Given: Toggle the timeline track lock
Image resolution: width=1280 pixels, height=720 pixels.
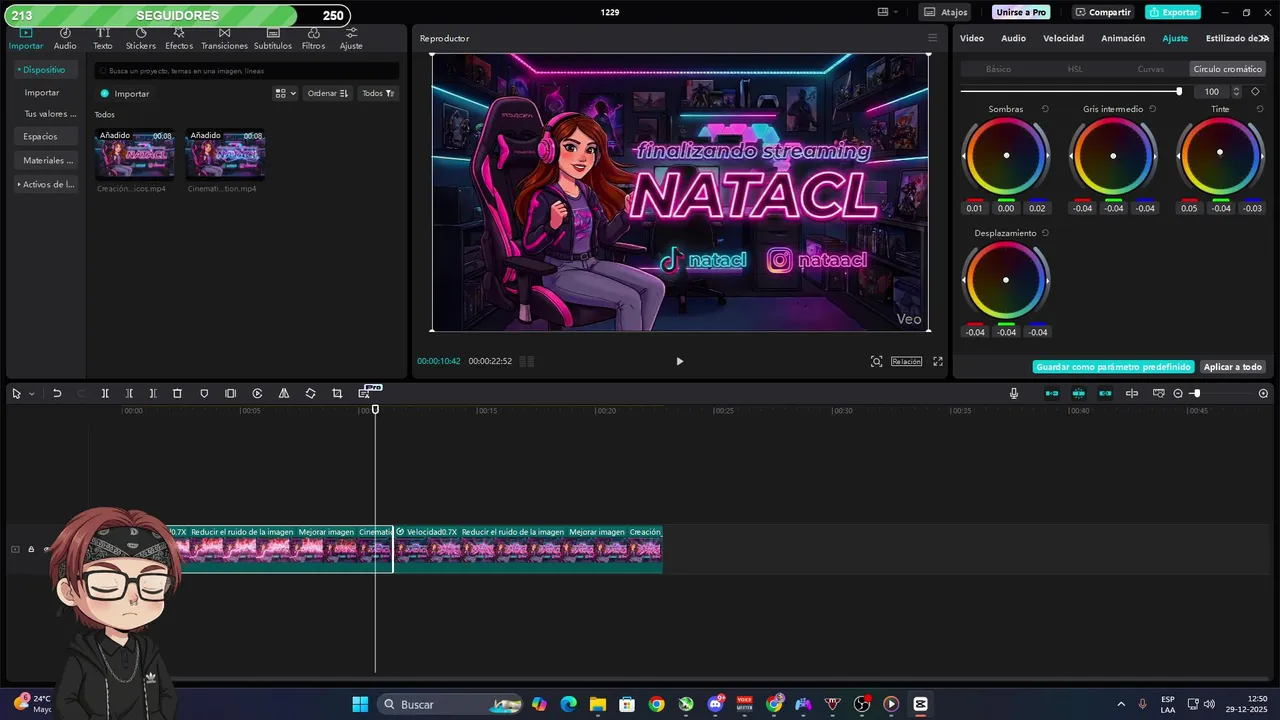Looking at the screenshot, I should pyautogui.click(x=31, y=549).
